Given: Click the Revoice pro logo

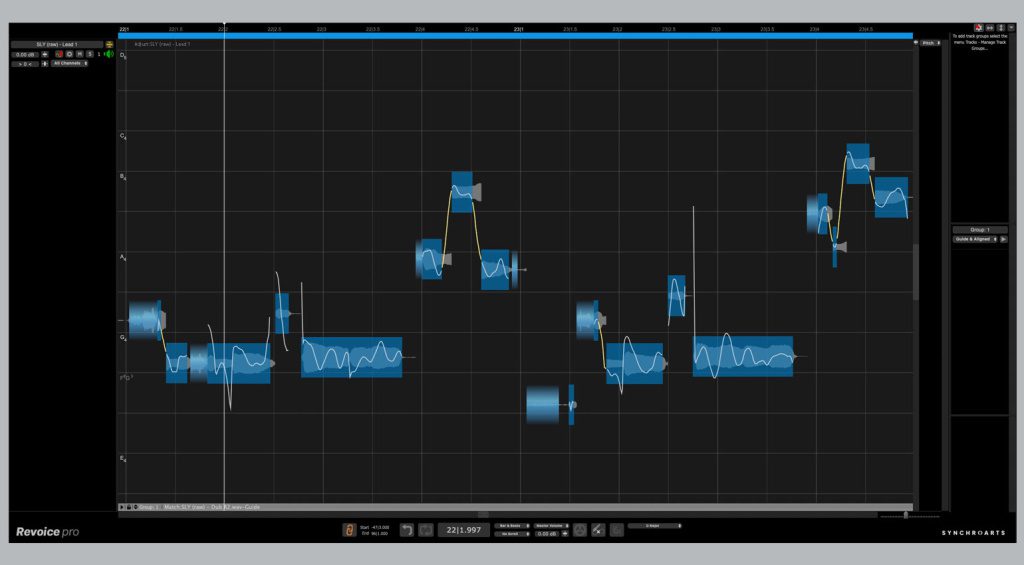Looking at the screenshot, I should [x=48, y=532].
